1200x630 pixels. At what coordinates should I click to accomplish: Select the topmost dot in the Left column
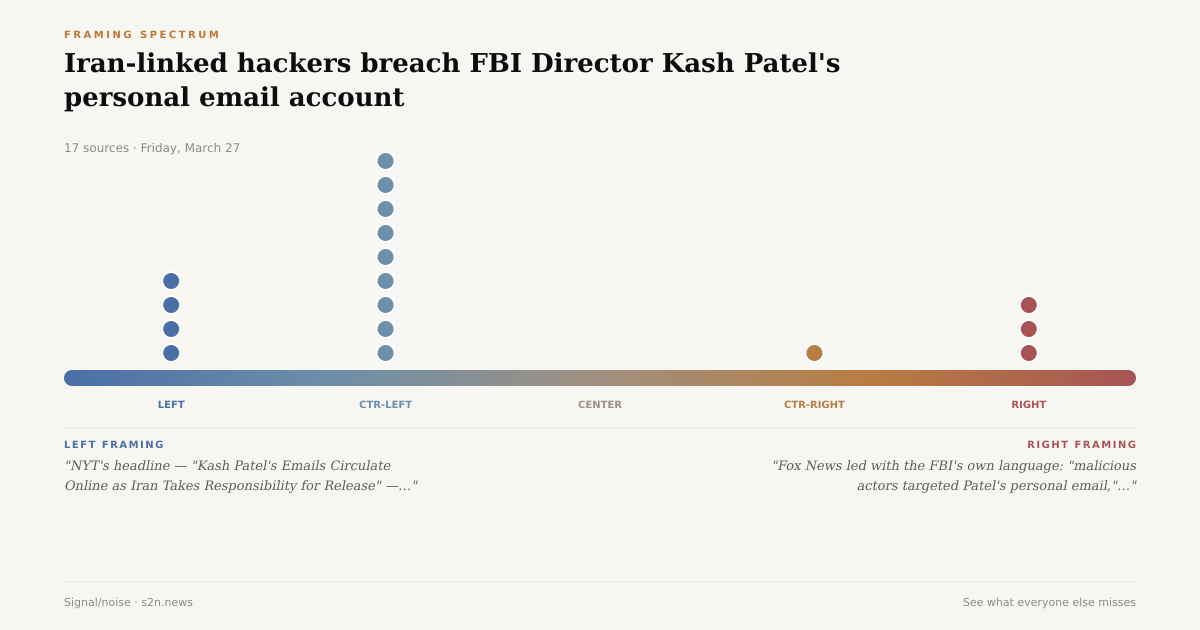coord(171,281)
